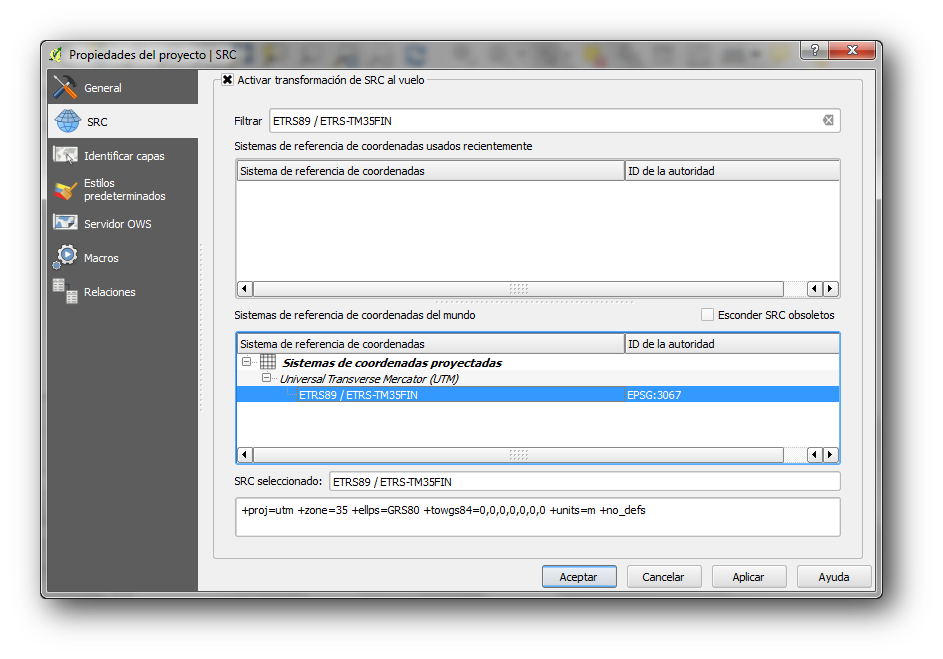Open the General settings tab icon

click(x=65, y=87)
